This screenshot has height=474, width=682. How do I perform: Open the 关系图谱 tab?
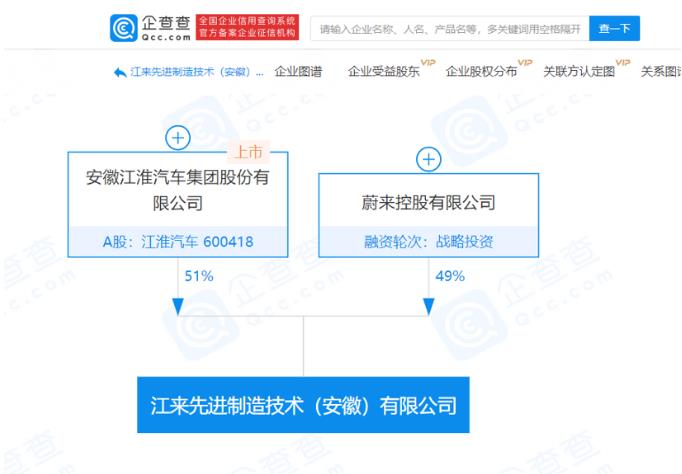(660, 72)
